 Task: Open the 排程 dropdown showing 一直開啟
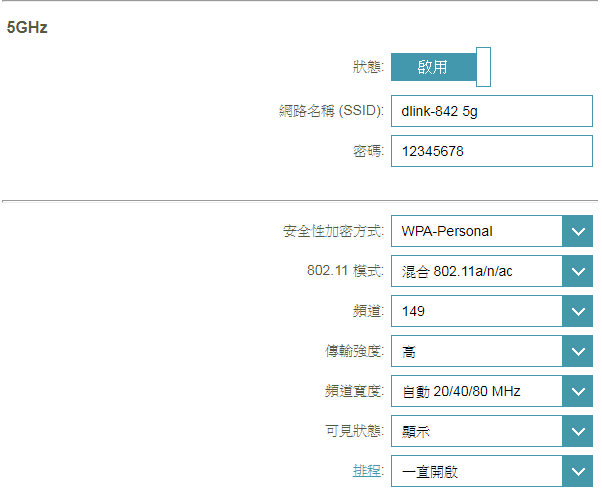[x=492, y=471]
